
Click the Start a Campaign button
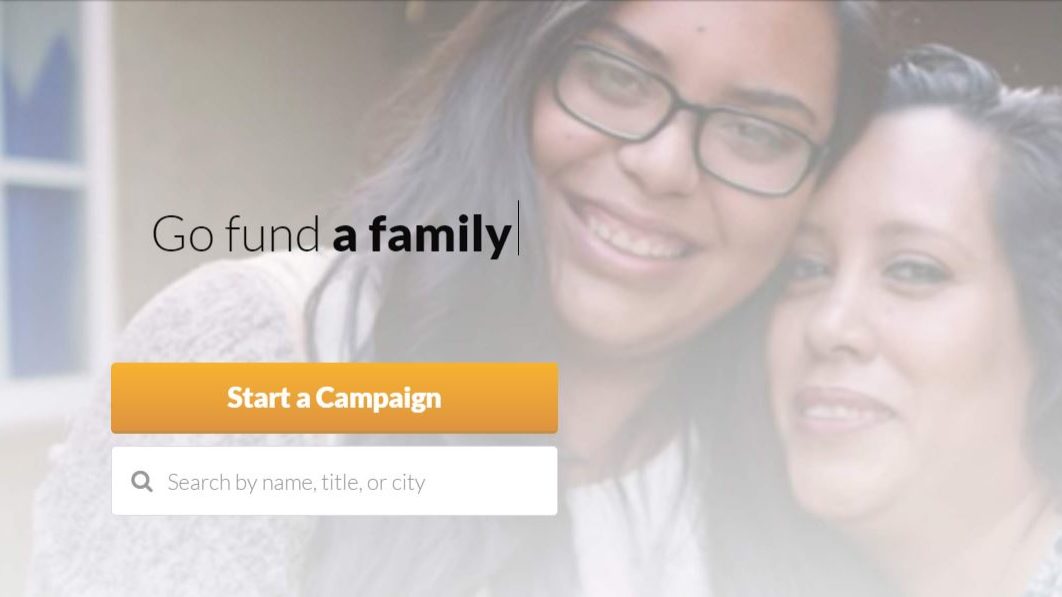[x=335, y=398]
